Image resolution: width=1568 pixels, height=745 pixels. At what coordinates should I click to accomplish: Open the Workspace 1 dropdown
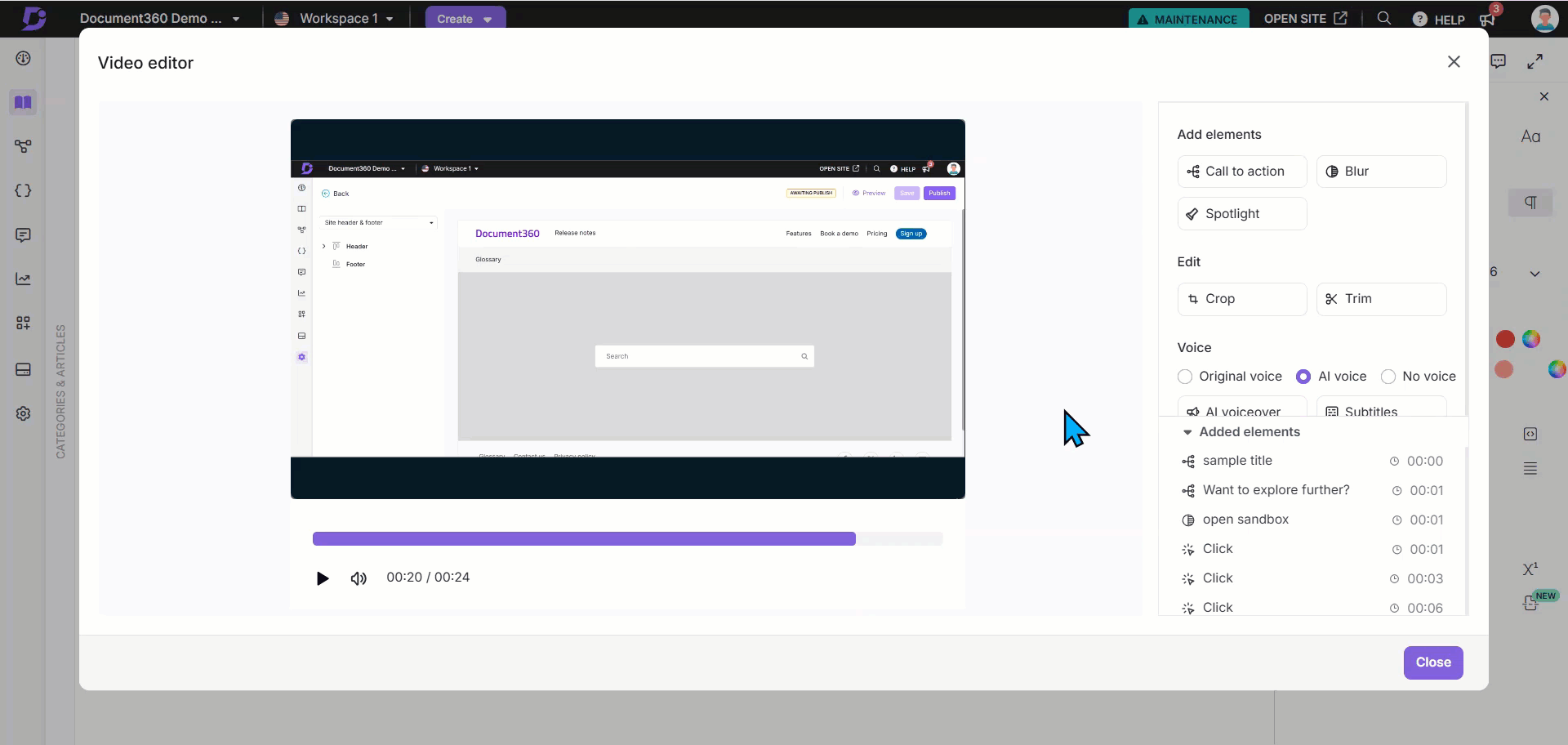coord(334,19)
